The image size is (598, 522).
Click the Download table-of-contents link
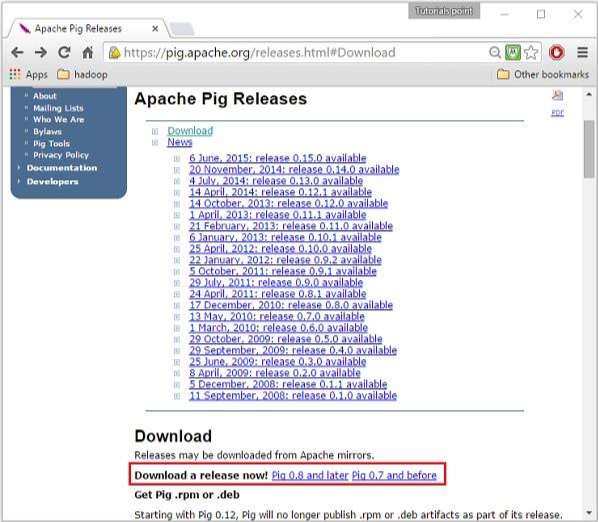point(190,131)
